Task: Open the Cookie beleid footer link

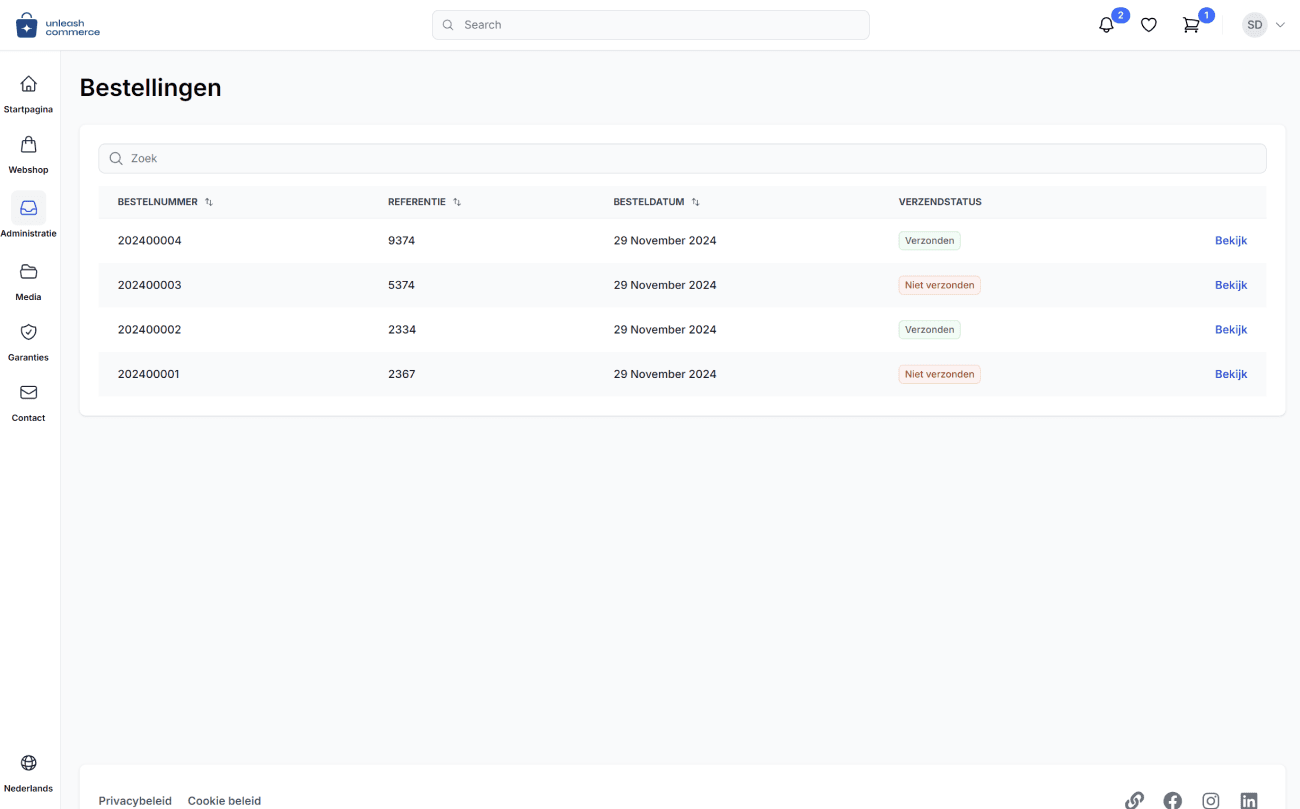Action: [x=224, y=801]
